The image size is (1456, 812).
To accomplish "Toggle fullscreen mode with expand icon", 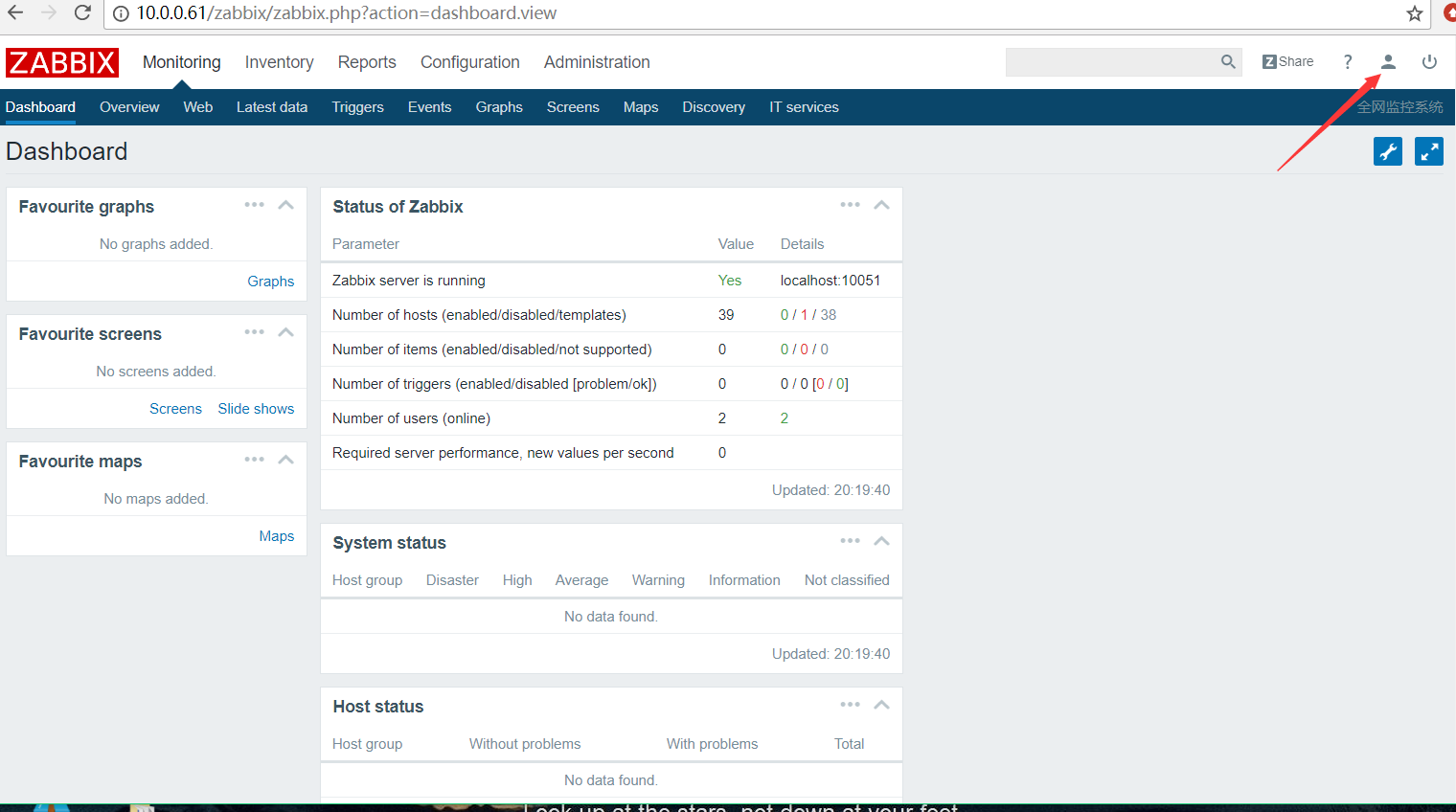I will pos(1429,151).
